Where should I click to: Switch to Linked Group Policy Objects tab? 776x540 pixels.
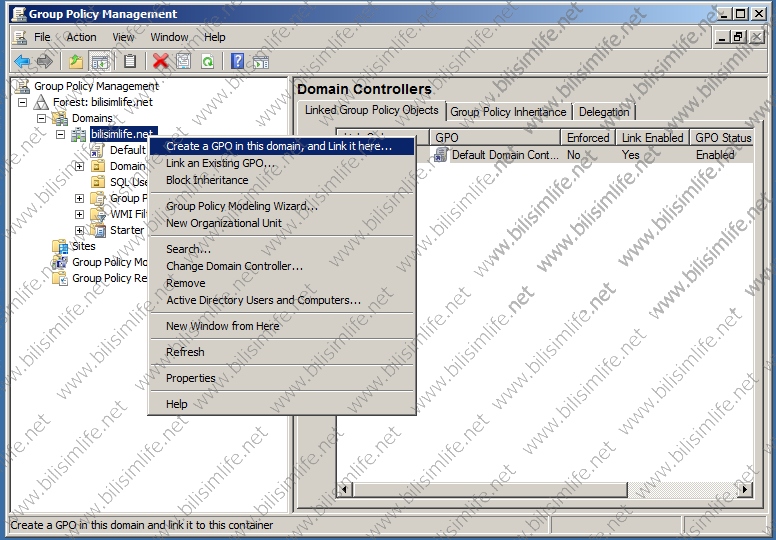coord(371,110)
